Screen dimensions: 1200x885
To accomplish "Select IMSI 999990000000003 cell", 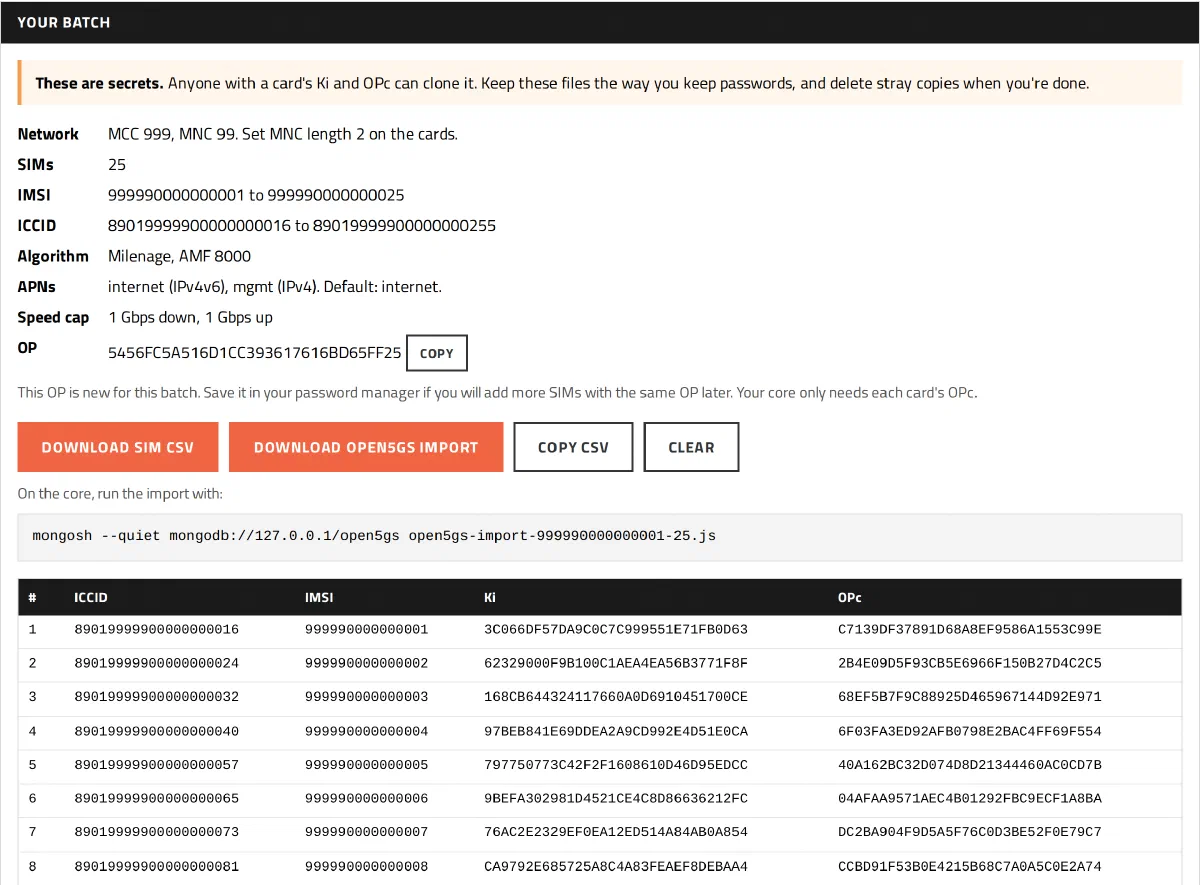I will click(x=366, y=697).
